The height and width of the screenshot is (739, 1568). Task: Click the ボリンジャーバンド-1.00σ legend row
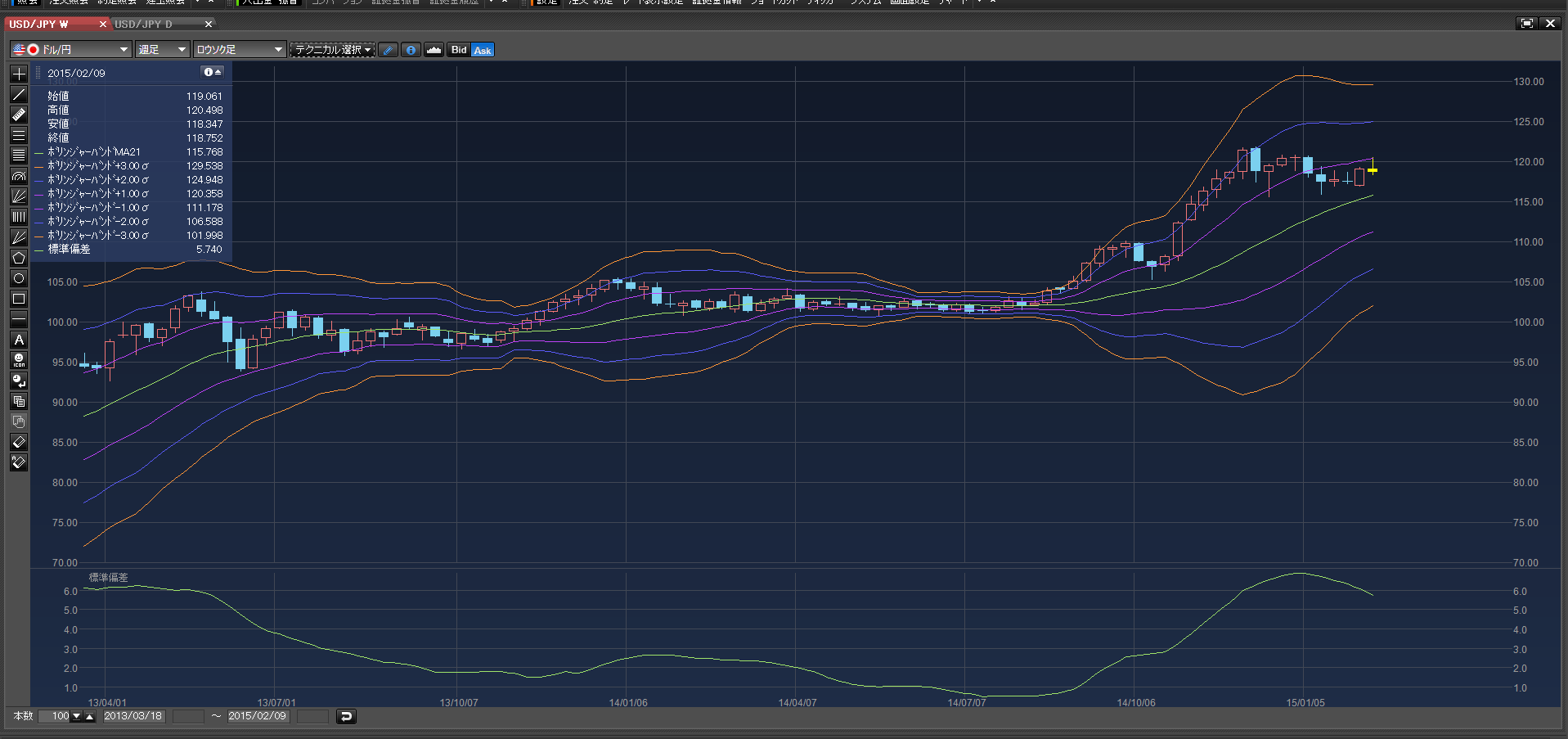pyautogui.click(x=129, y=208)
